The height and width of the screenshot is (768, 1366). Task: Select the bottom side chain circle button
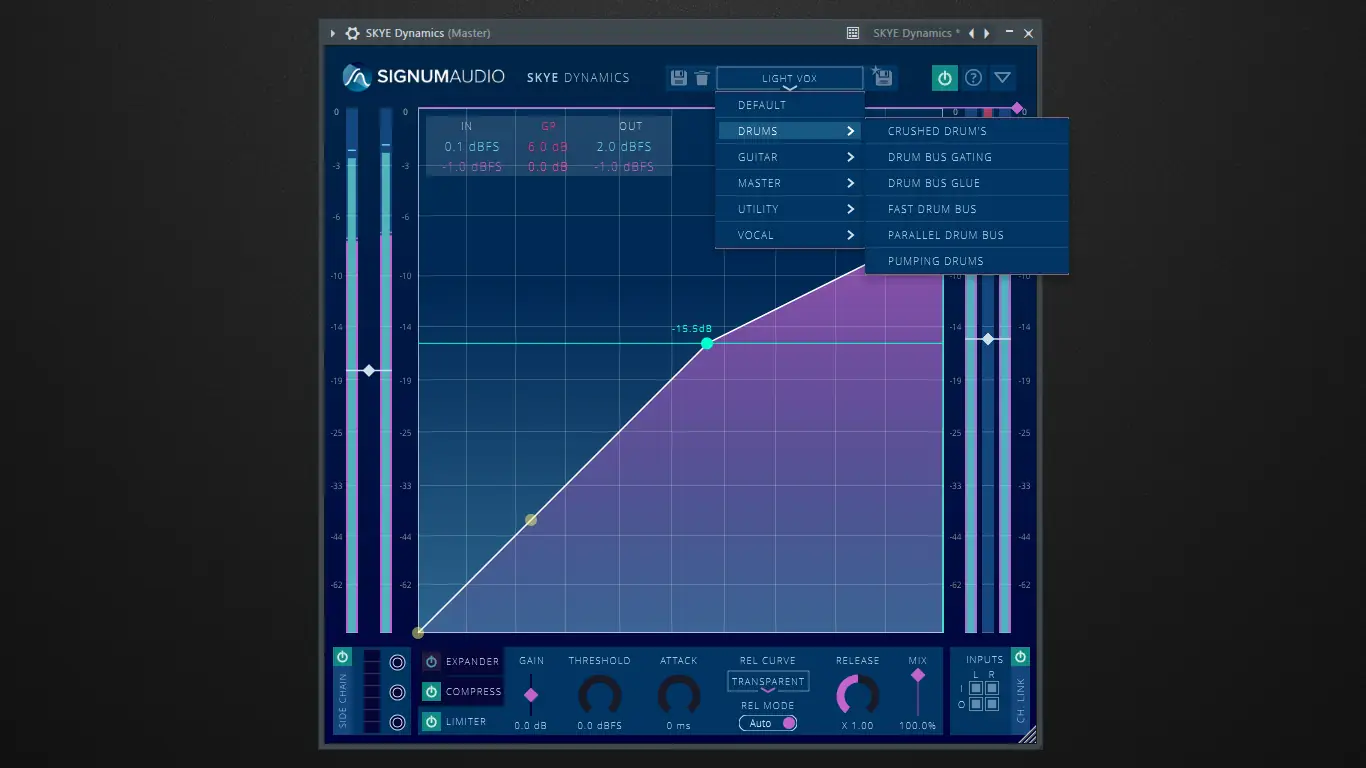[x=397, y=722]
